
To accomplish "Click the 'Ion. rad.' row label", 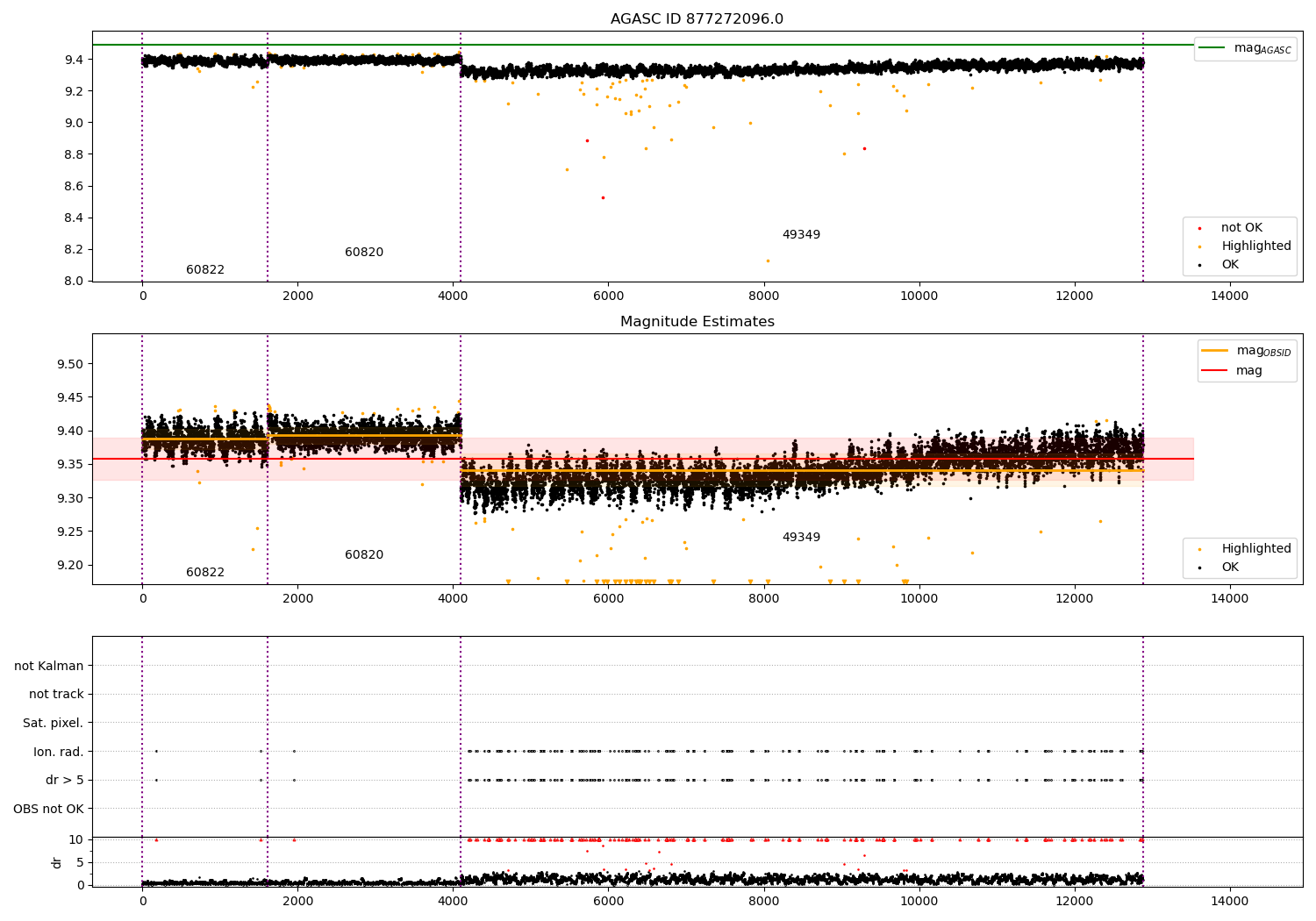I will click(x=59, y=752).
